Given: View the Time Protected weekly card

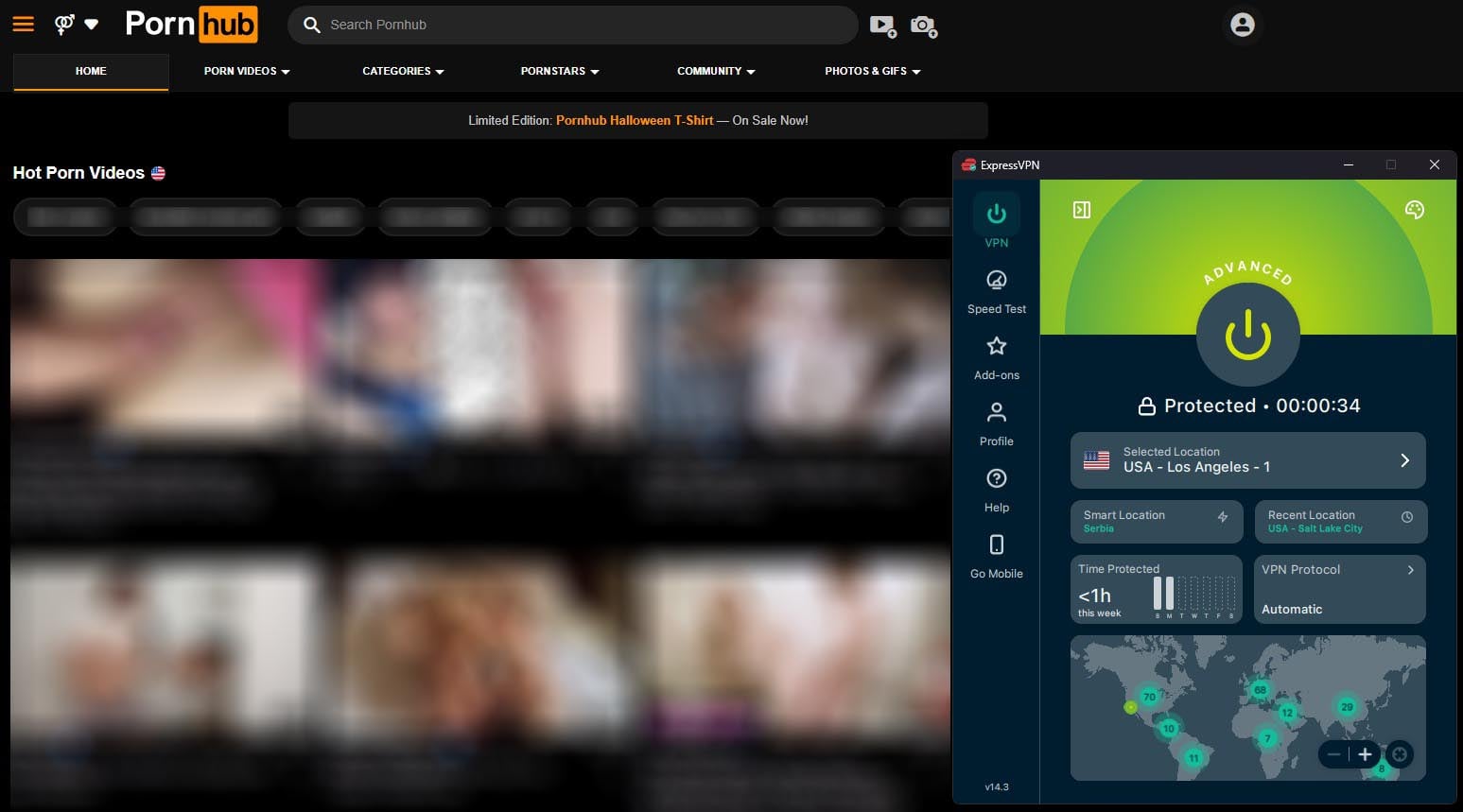Looking at the screenshot, I should pyautogui.click(x=1157, y=589).
